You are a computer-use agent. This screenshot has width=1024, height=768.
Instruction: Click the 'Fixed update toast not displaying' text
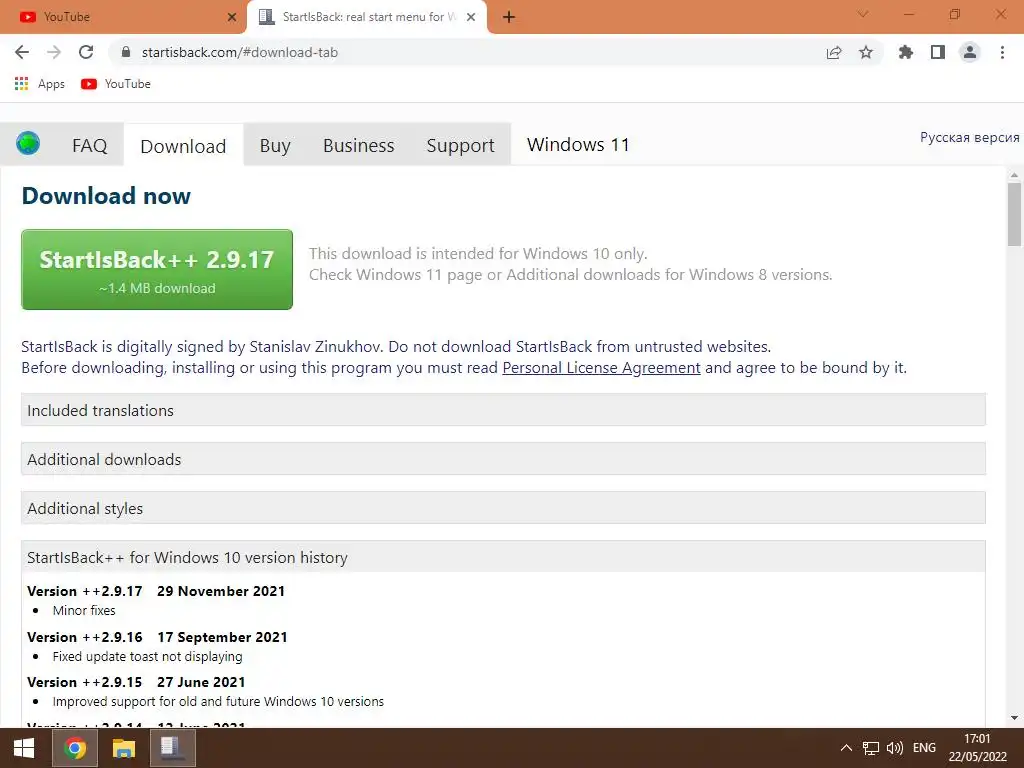pyautogui.click(x=148, y=656)
